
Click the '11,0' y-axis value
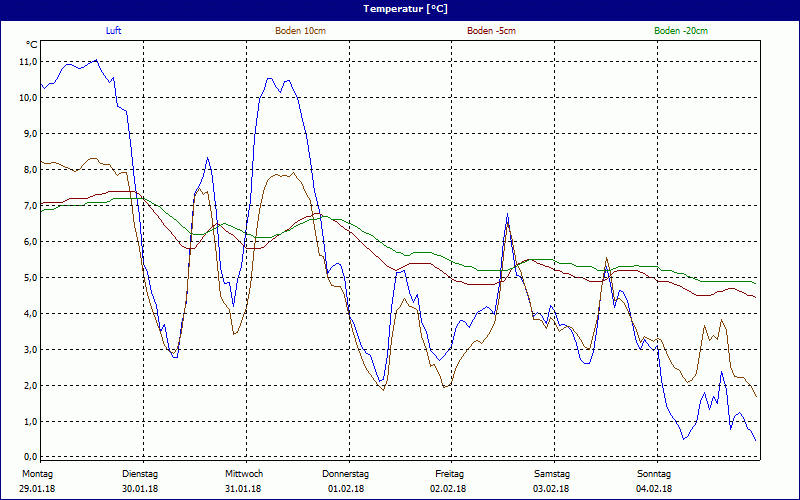tap(29, 62)
